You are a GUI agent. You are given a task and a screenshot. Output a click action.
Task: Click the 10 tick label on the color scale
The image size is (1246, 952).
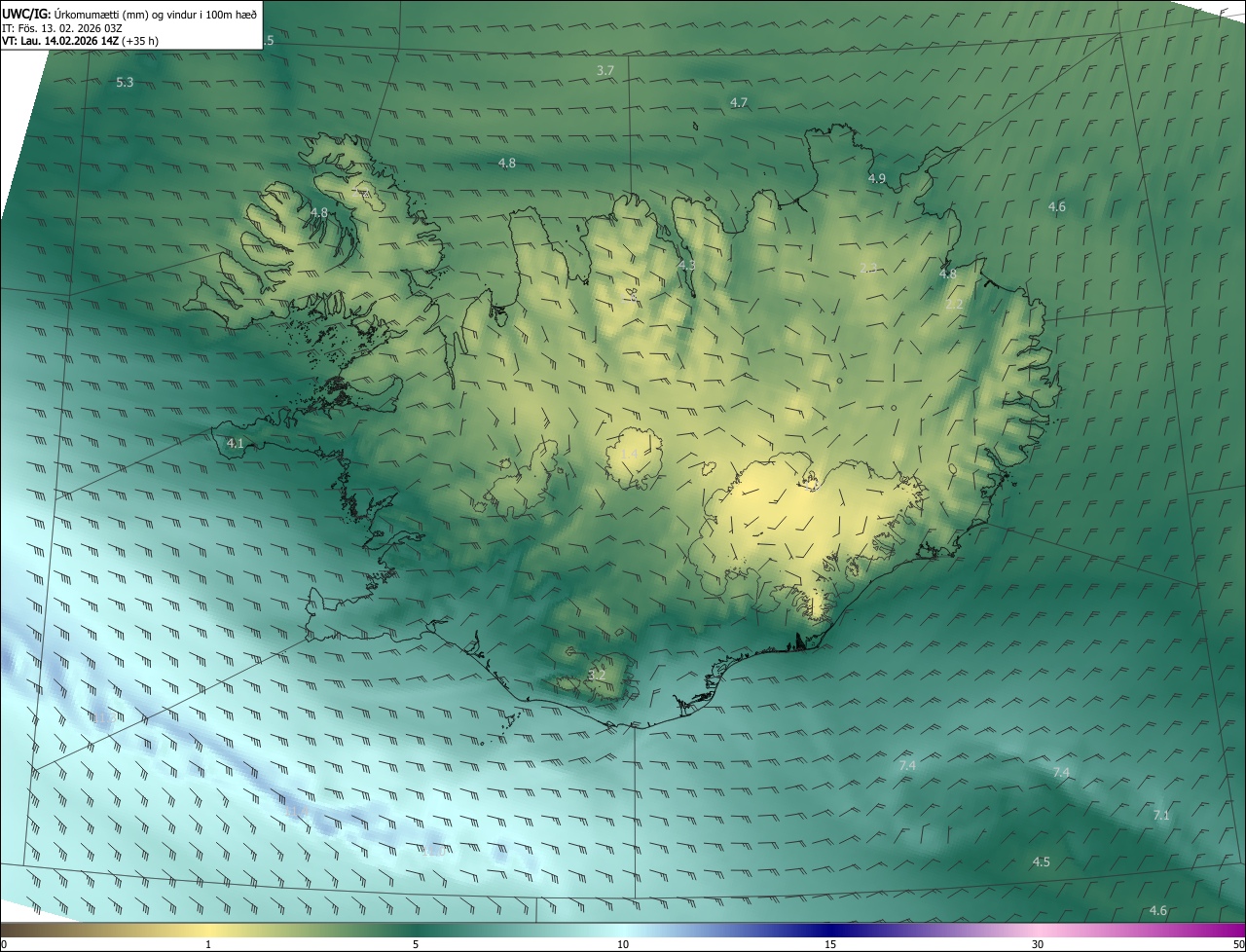pos(623,944)
